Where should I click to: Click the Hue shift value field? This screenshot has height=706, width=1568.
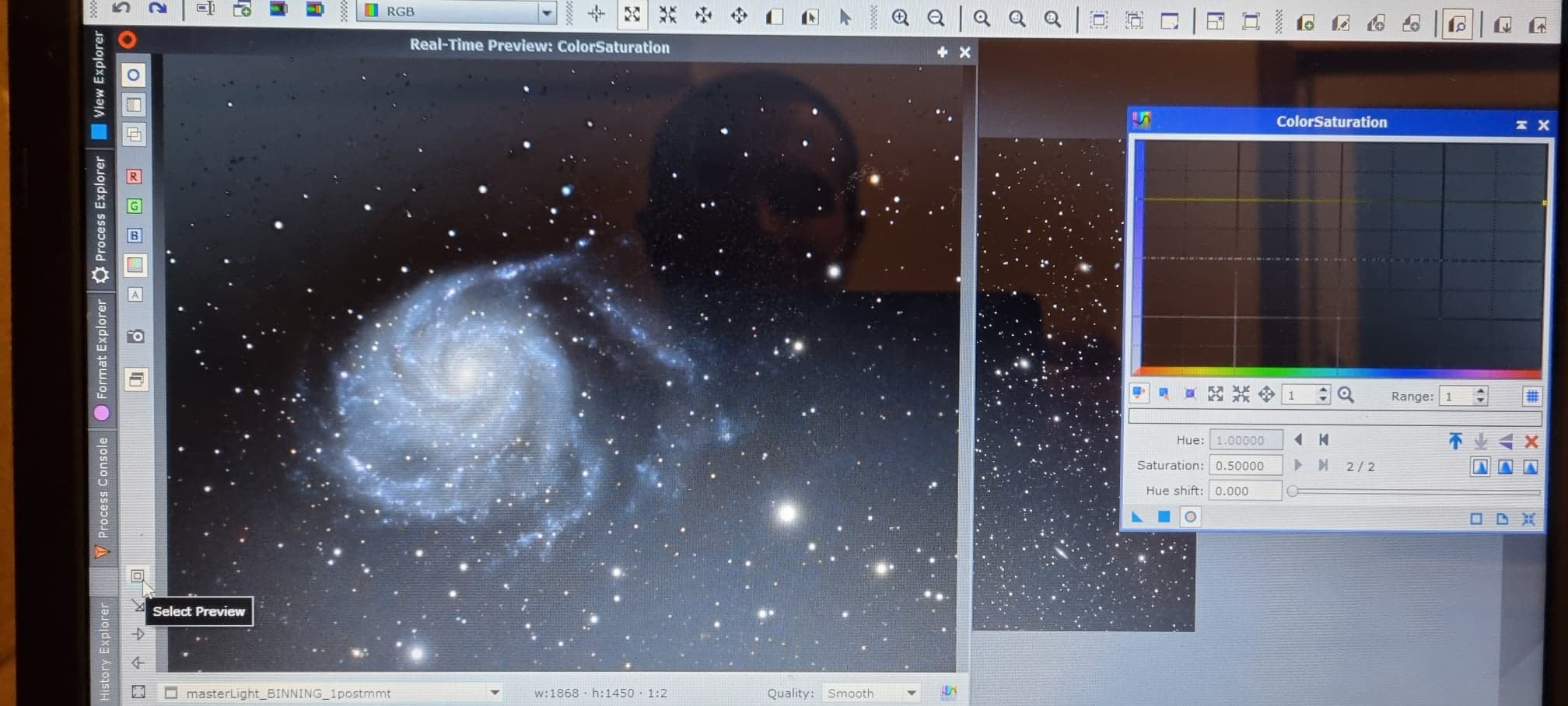click(x=1244, y=491)
